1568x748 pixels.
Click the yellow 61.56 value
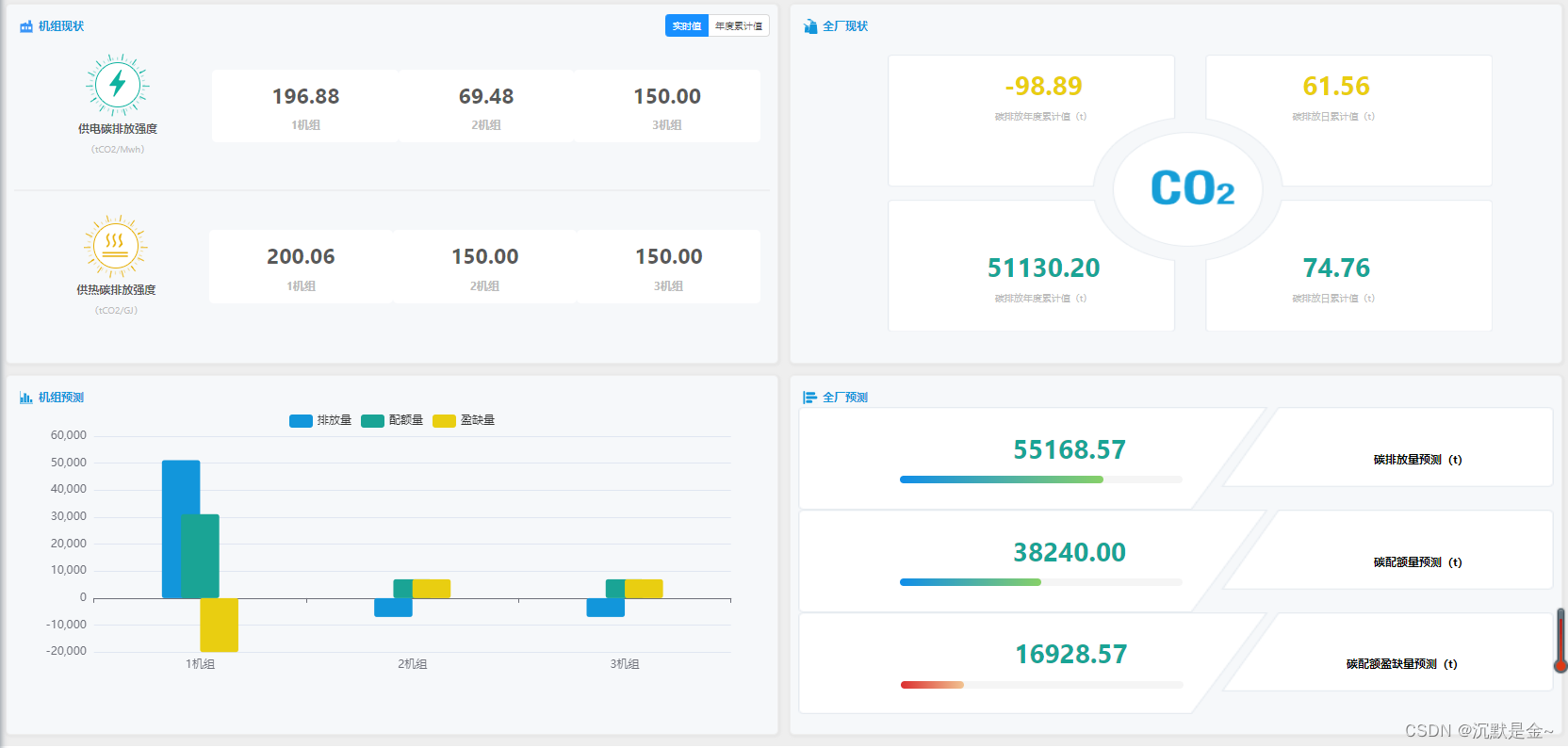(x=1336, y=87)
